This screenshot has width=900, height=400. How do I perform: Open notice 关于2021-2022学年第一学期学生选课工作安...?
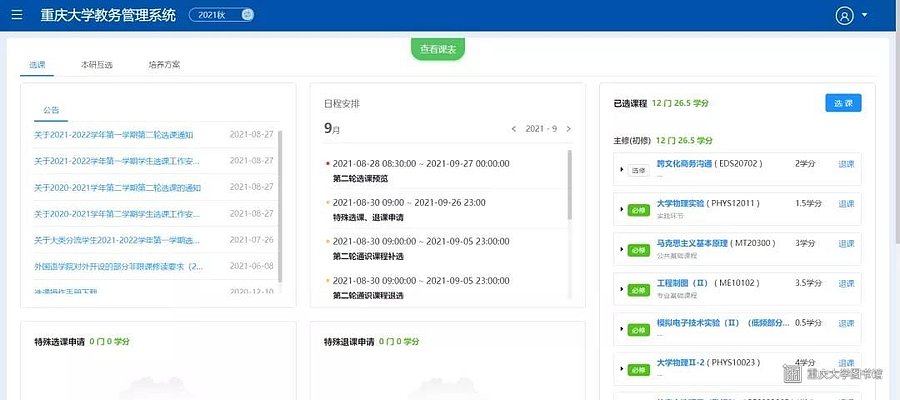pos(117,161)
